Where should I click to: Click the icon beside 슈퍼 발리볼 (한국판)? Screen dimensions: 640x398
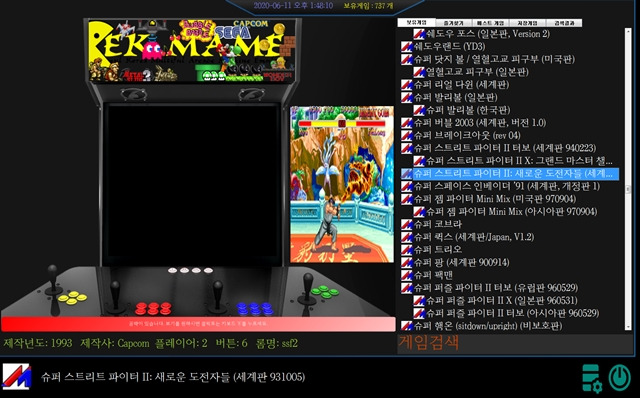[x=419, y=110]
